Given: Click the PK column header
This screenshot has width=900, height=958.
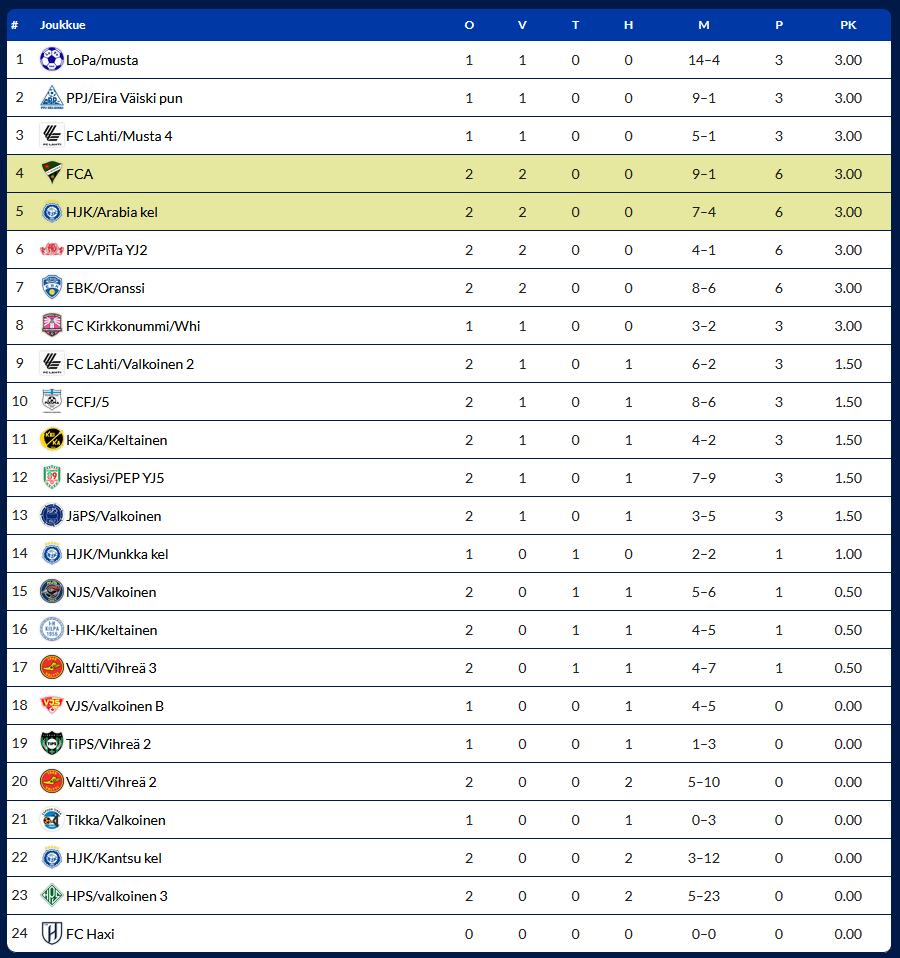Looking at the screenshot, I should pyautogui.click(x=848, y=25).
